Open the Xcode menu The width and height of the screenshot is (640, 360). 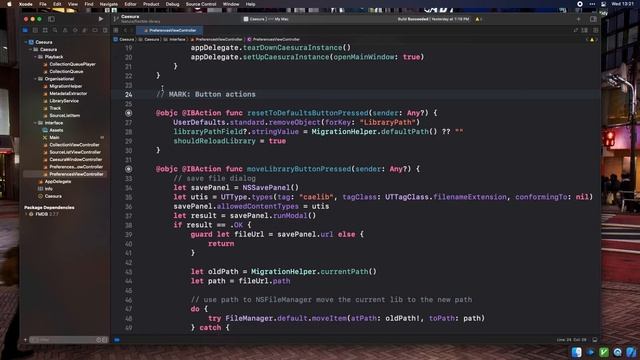pos(26,4)
